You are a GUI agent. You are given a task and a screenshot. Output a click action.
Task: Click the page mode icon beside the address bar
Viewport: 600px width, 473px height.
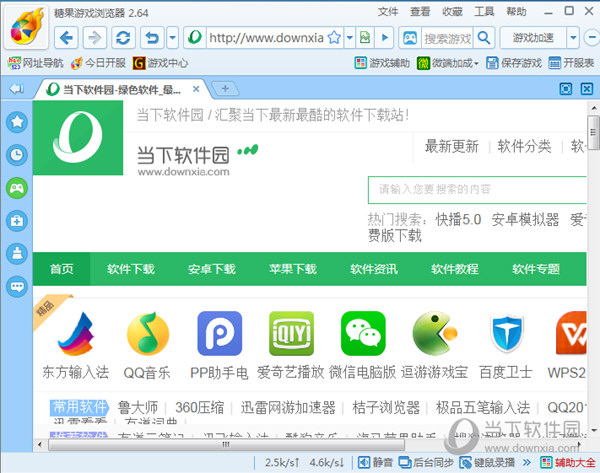tap(365, 38)
